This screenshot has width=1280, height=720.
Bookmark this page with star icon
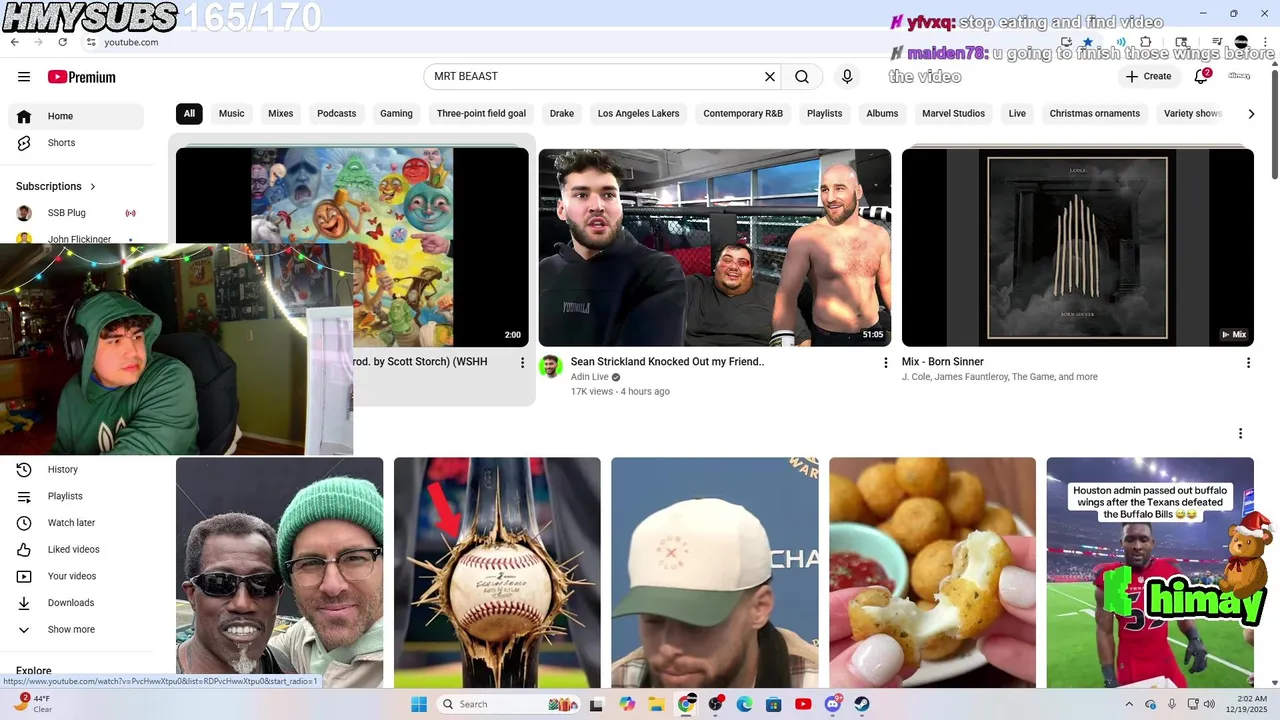[x=1088, y=42]
